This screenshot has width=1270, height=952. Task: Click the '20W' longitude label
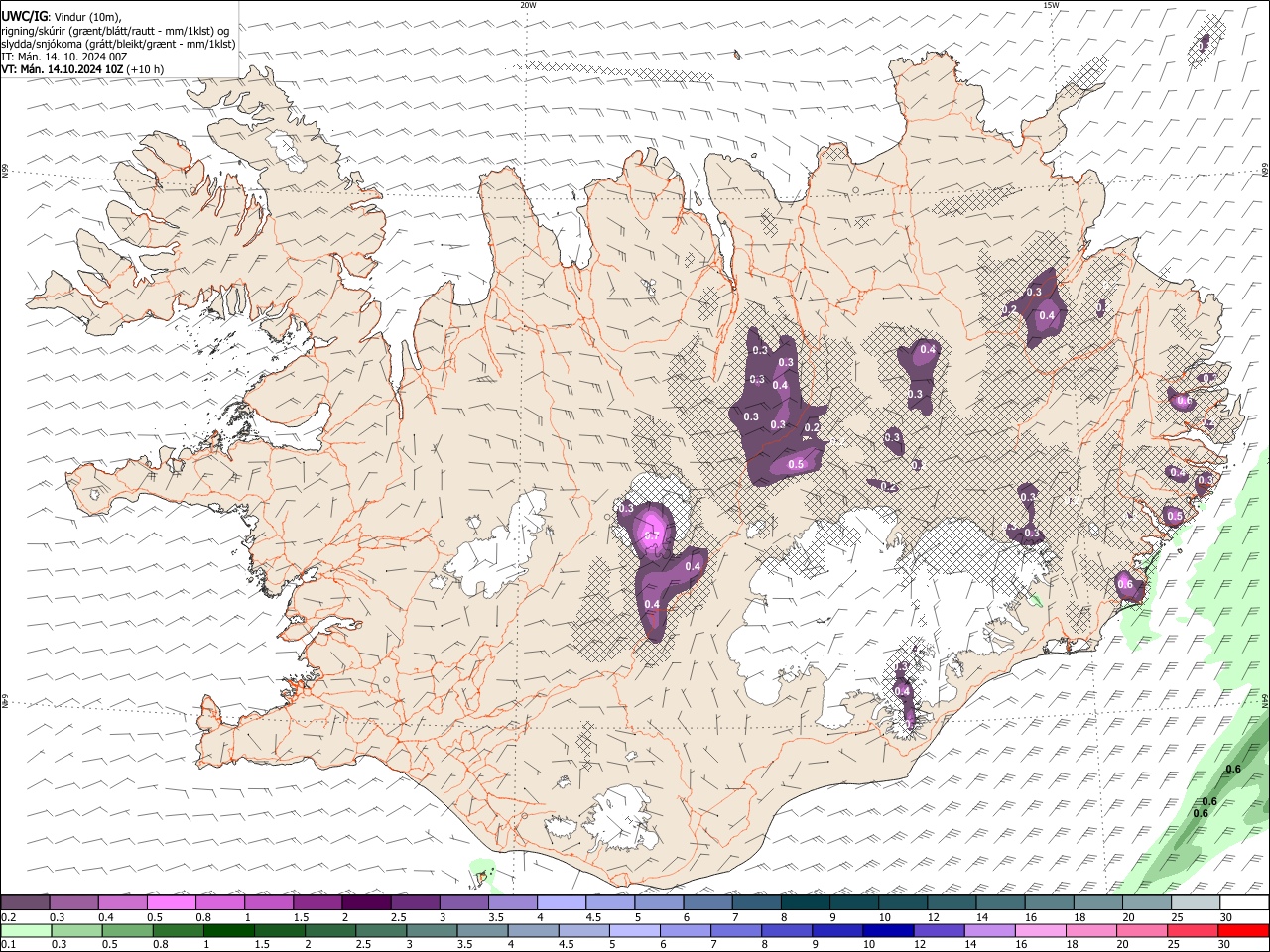click(528, 5)
